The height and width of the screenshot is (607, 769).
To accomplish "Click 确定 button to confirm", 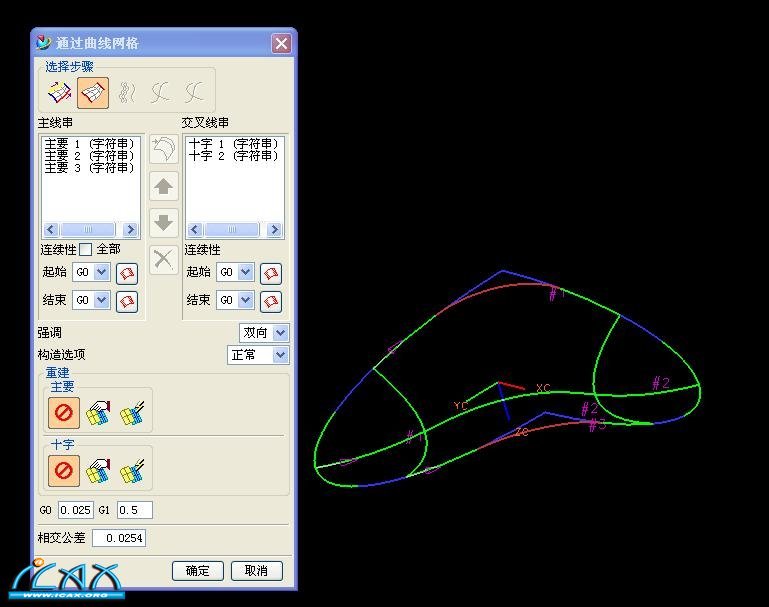I will tap(198, 571).
